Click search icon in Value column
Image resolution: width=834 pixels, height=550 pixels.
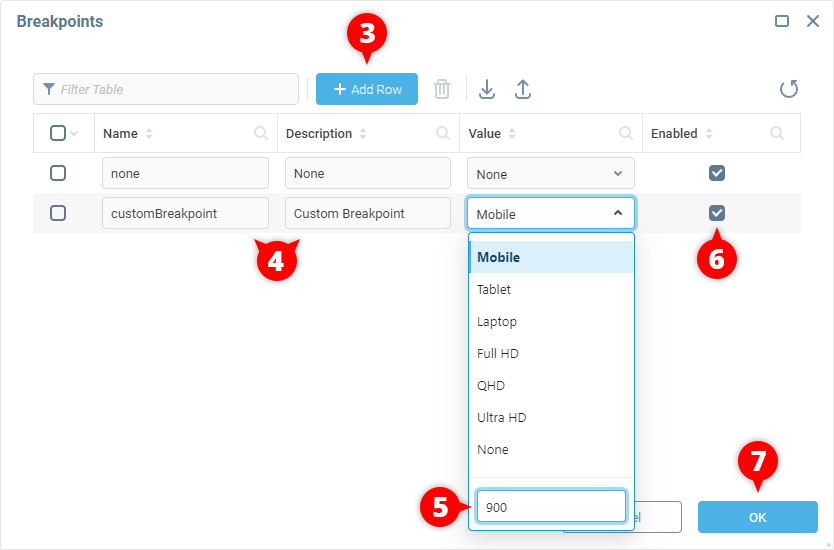[626, 133]
